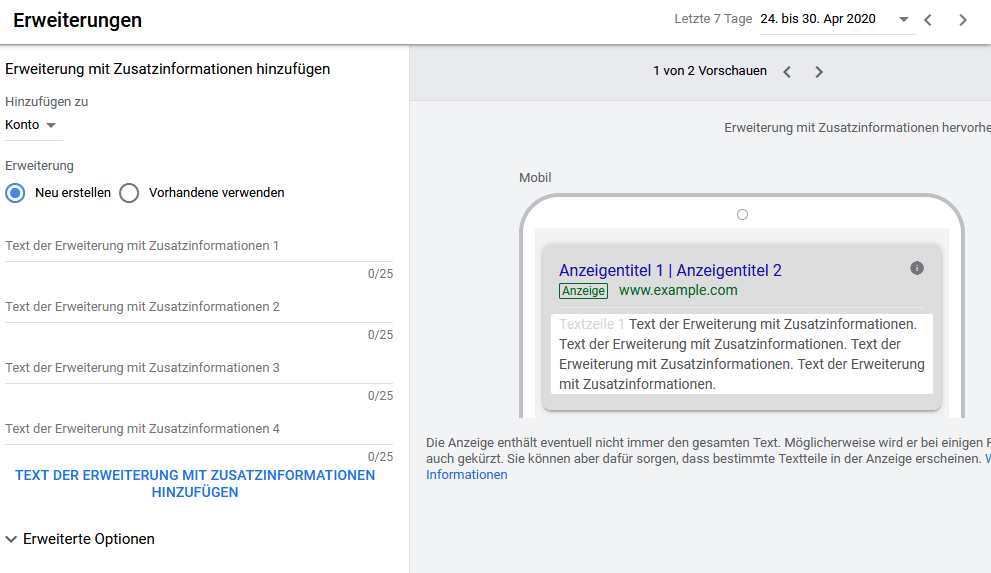The height and width of the screenshot is (573, 991).
Task: Go to the next date range arrow
Action: pyautogui.click(x=962, y=20)
